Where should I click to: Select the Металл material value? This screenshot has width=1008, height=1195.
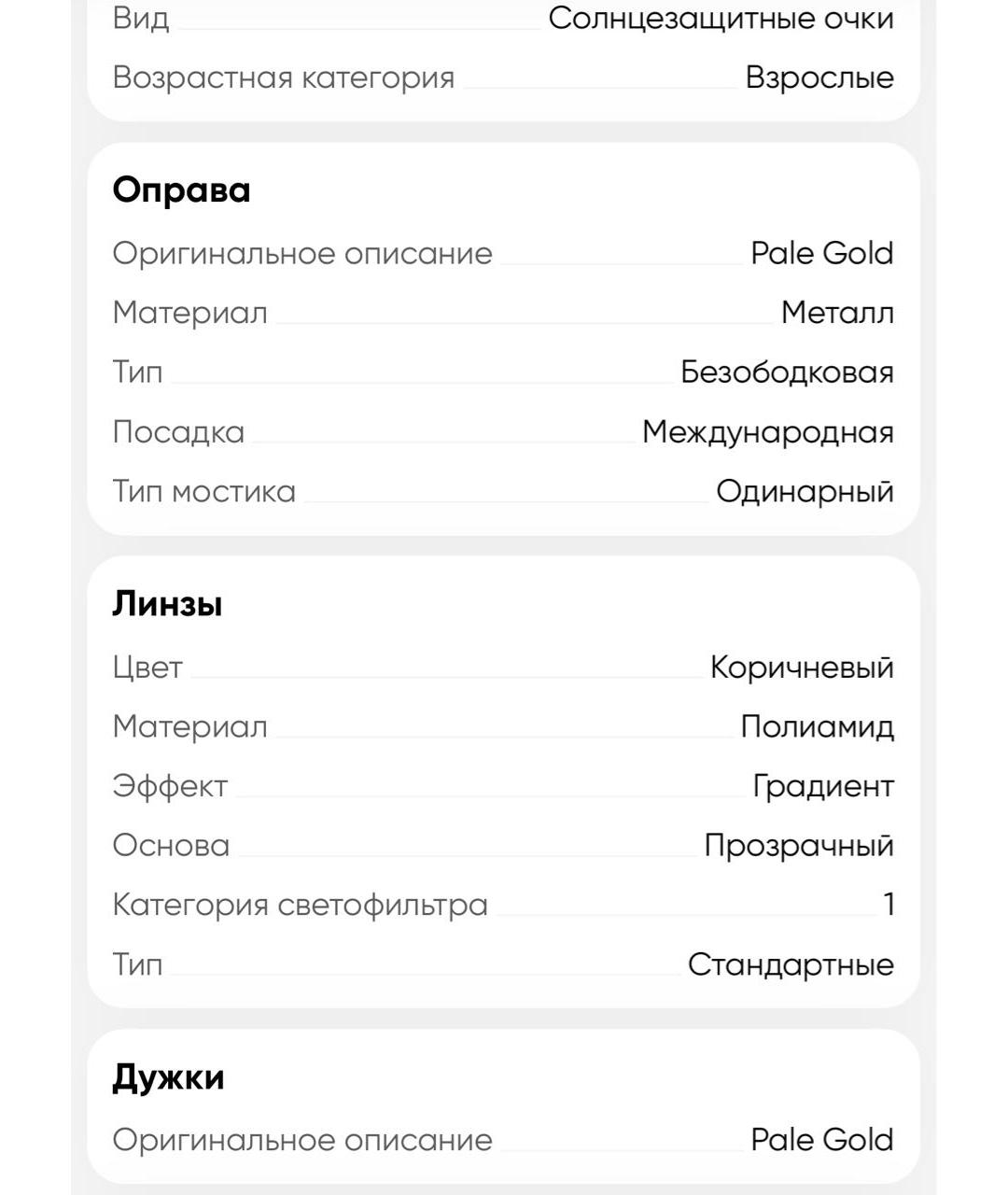tap(836, 313)
